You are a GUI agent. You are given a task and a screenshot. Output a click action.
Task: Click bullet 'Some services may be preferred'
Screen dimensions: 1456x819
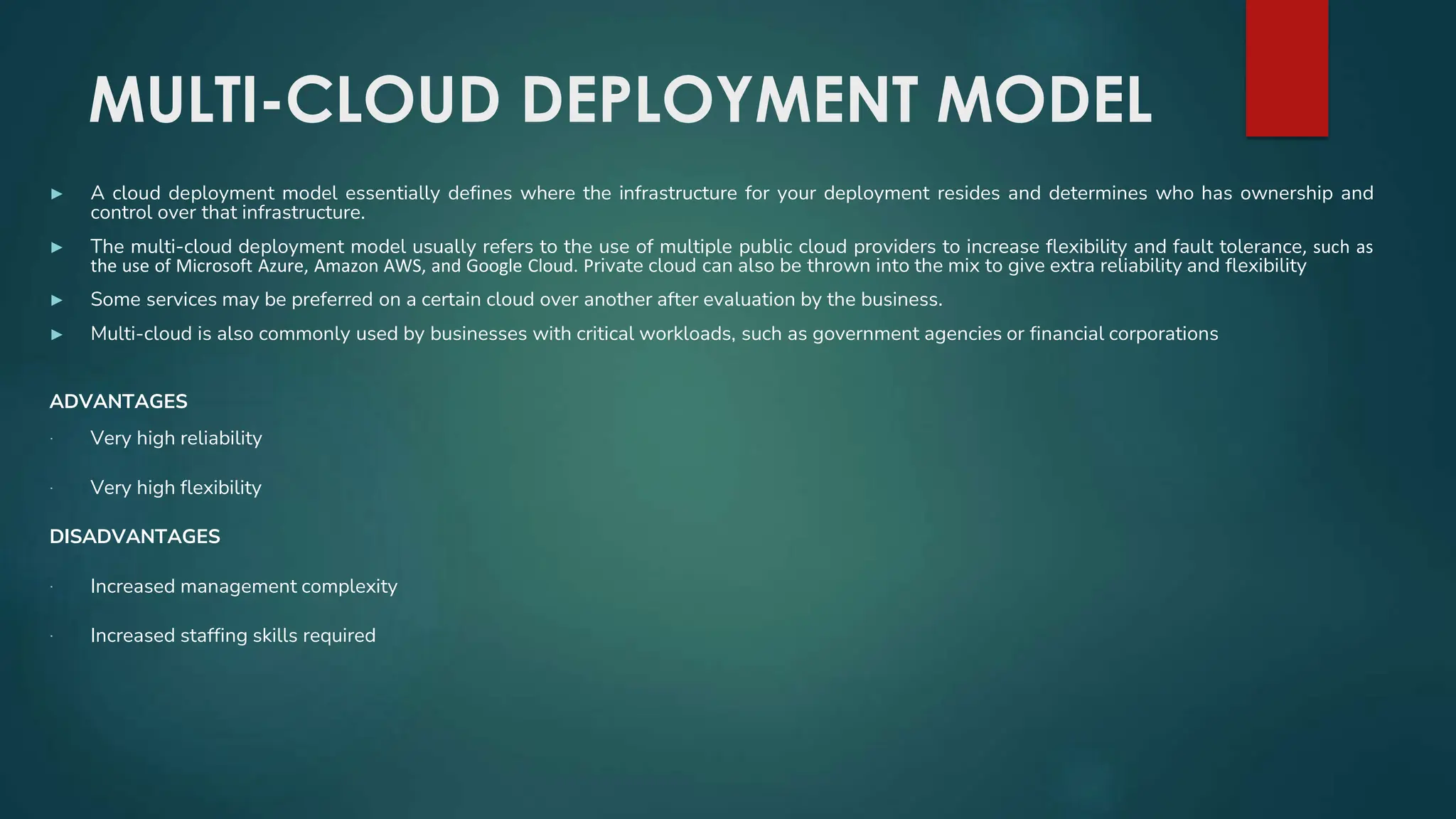(517, 299)
